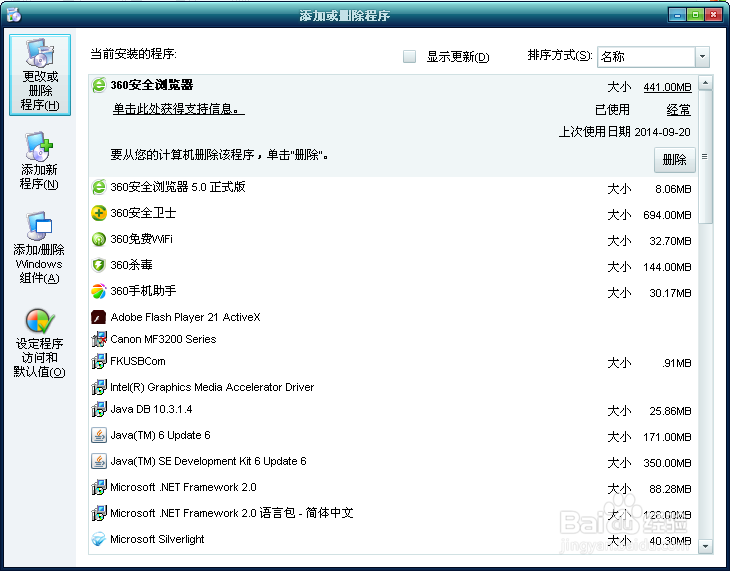Select Java(TM) 6 Update 6 text
The image size is (730, 571).
coord(160,435)
